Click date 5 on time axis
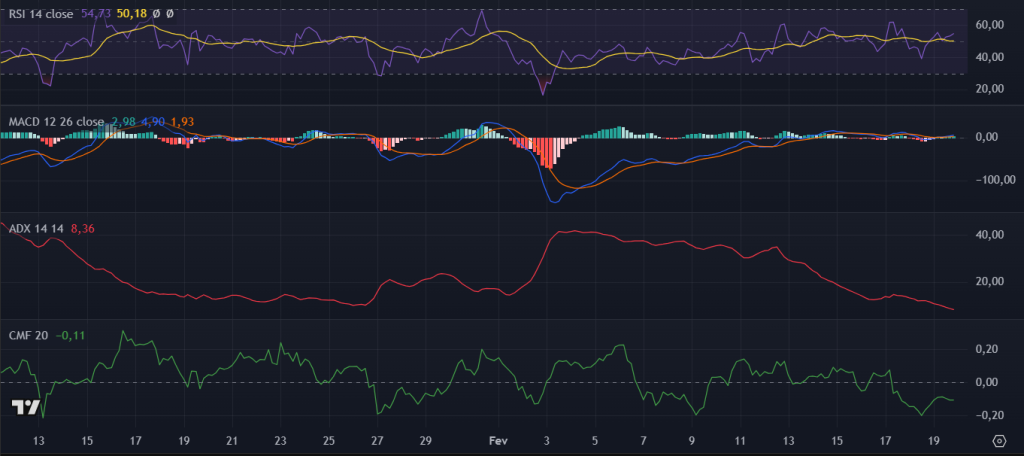This screenshot has height=456, width=1024. (595, 440)
